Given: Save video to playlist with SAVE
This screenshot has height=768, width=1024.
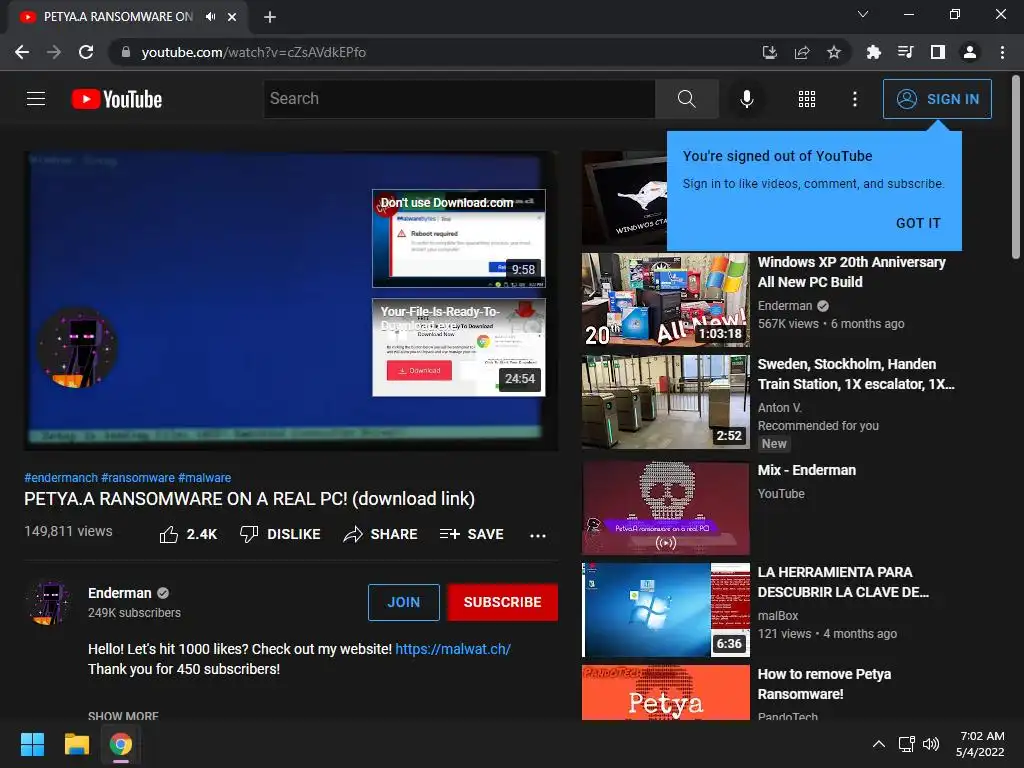Looking at the screenshot, I should click(x=472, y=534).
